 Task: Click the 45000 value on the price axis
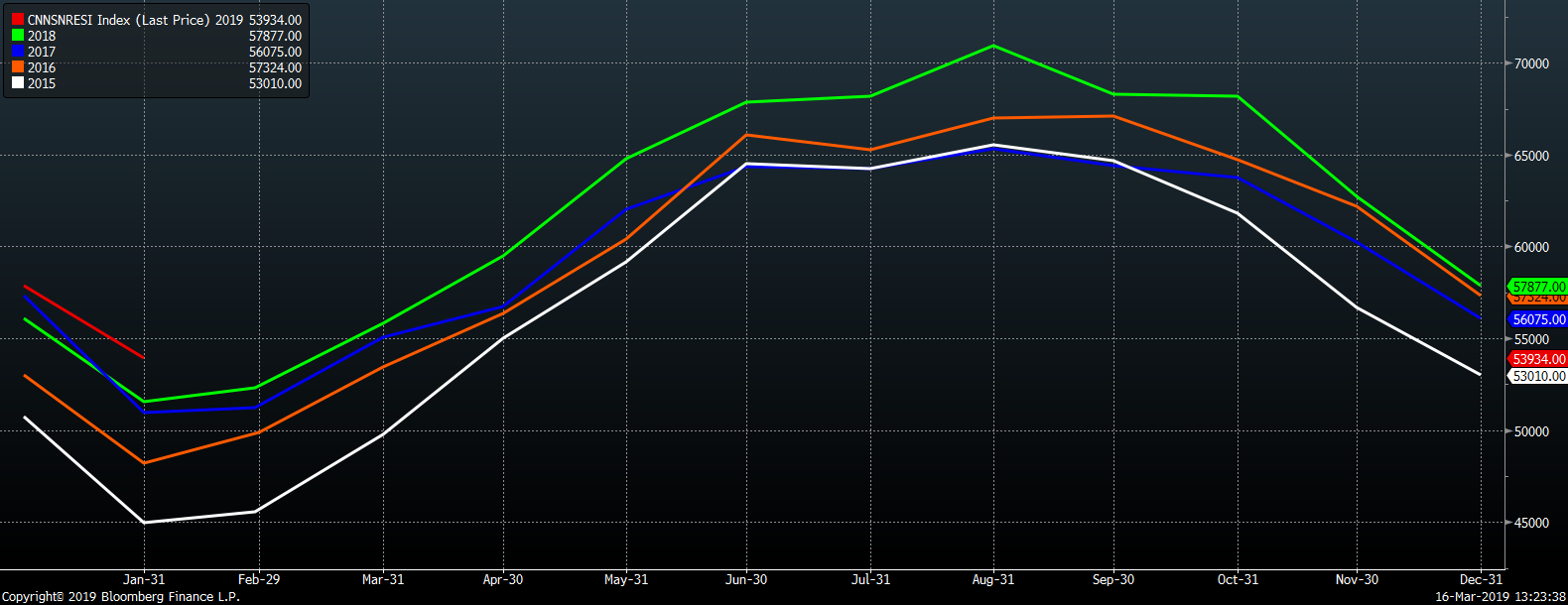(x=1531, y=523)
